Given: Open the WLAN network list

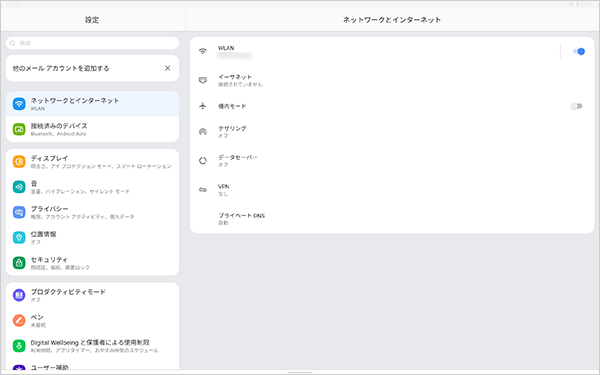Looking at the screenshot, I should [x=375, y=51].
